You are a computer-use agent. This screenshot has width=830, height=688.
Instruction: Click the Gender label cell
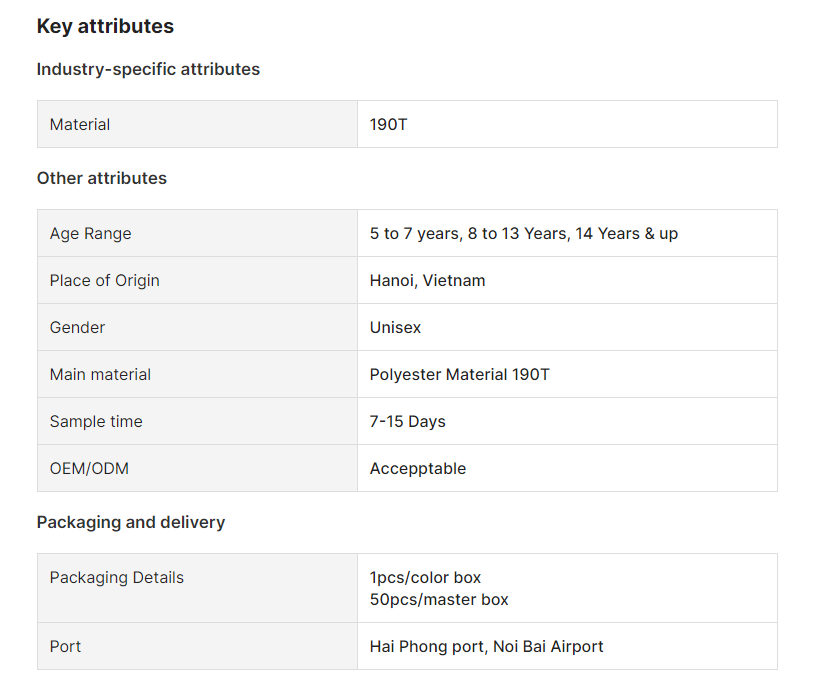[77, 328]
